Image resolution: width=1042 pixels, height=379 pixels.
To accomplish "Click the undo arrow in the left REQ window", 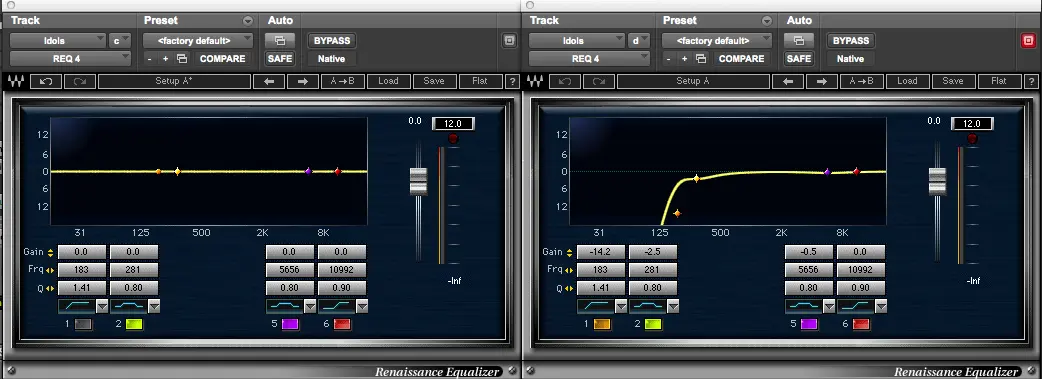I will (x=45, y=81).
